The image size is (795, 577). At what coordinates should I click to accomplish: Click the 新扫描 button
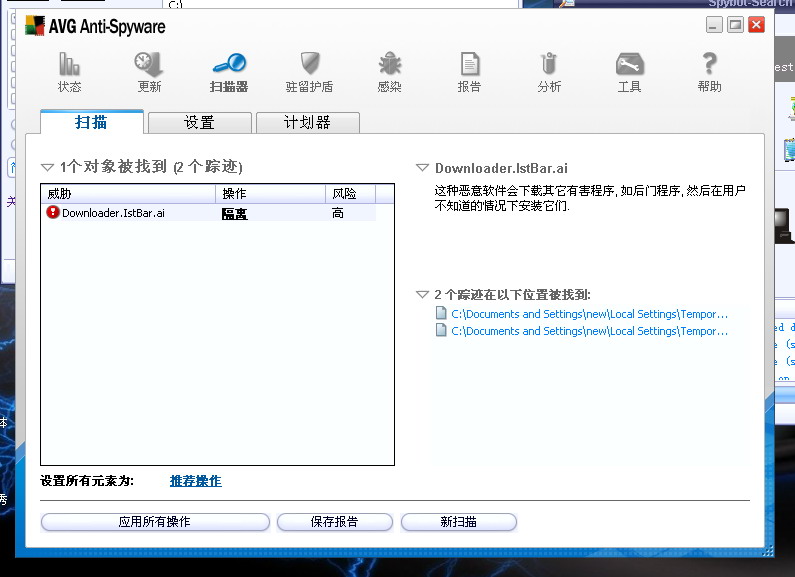(x=458, y=522)
